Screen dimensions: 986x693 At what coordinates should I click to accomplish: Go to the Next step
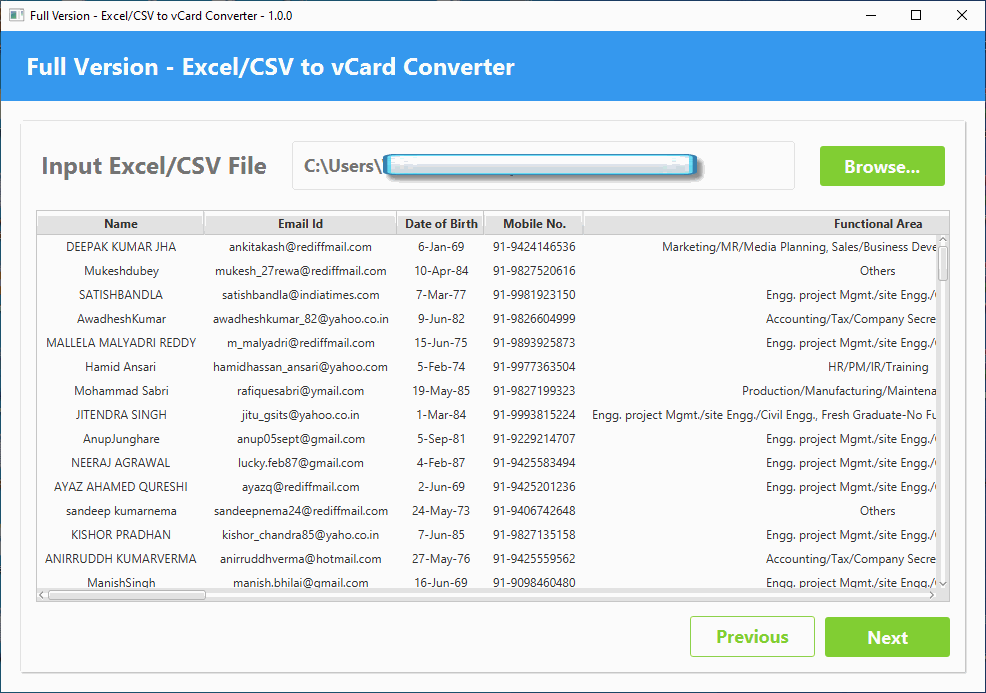point(887,637)
